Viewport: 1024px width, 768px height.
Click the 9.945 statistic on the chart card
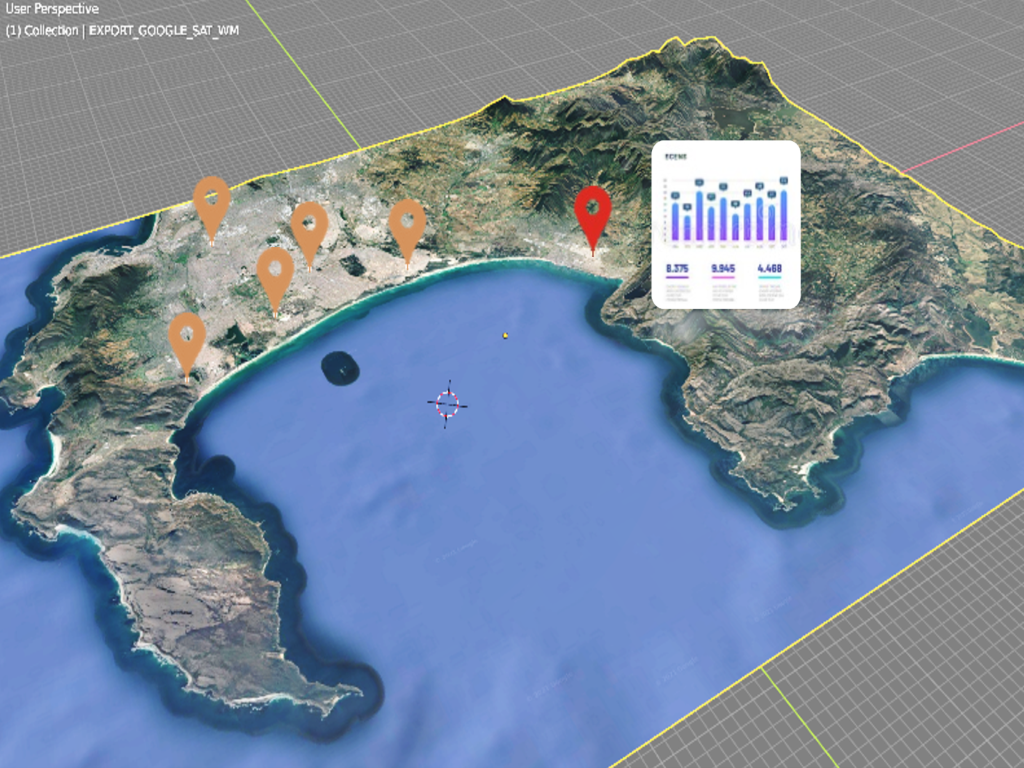723,269
